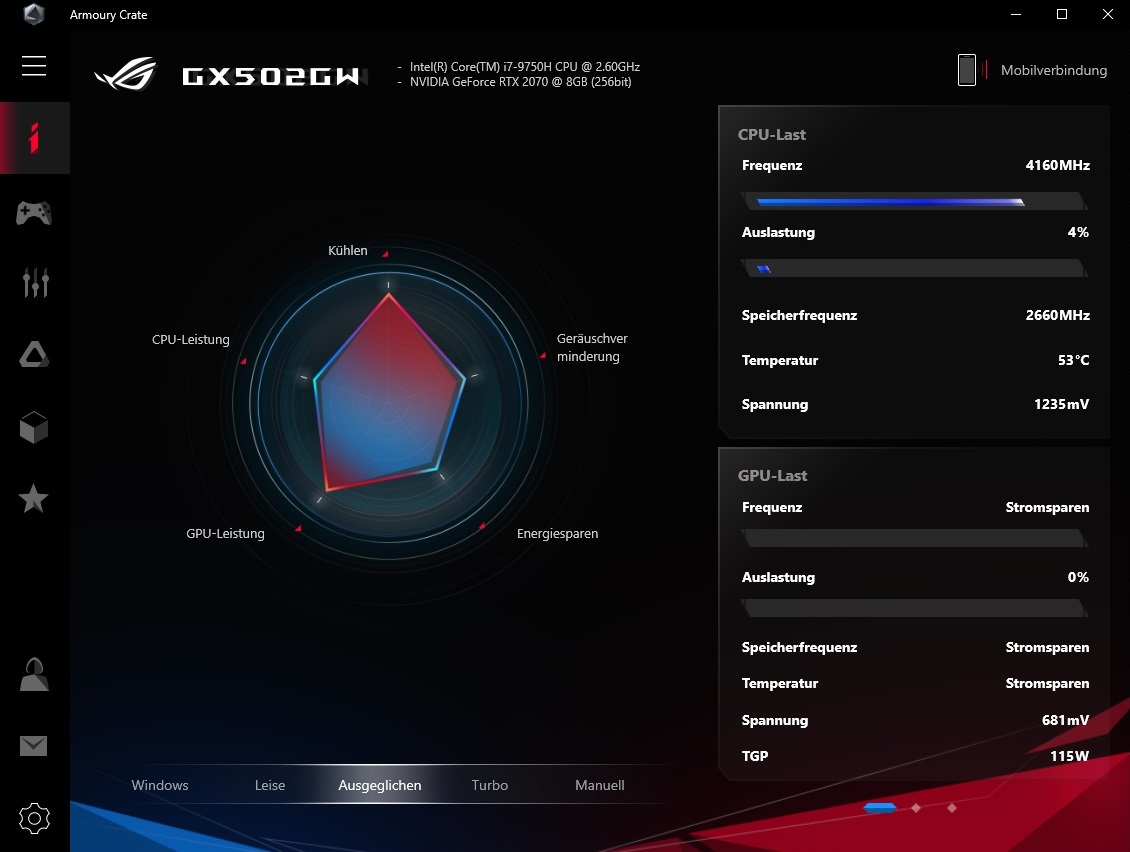Click the Energiesparen radar label
The image size is (1130, 852).
tap(557, 533)
